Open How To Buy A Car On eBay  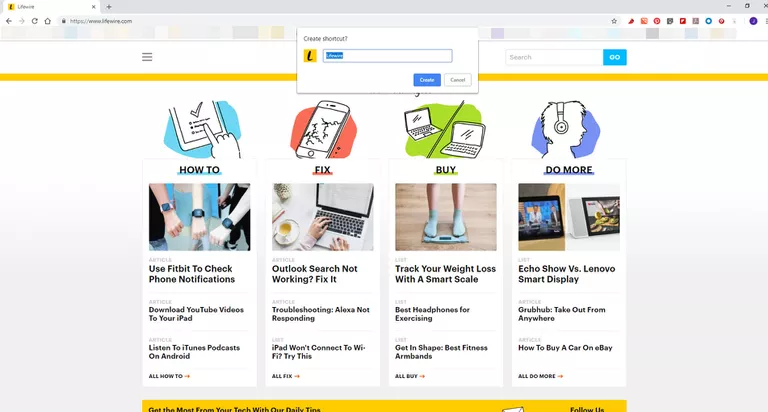pyautogui.click(x=565, y=348)
